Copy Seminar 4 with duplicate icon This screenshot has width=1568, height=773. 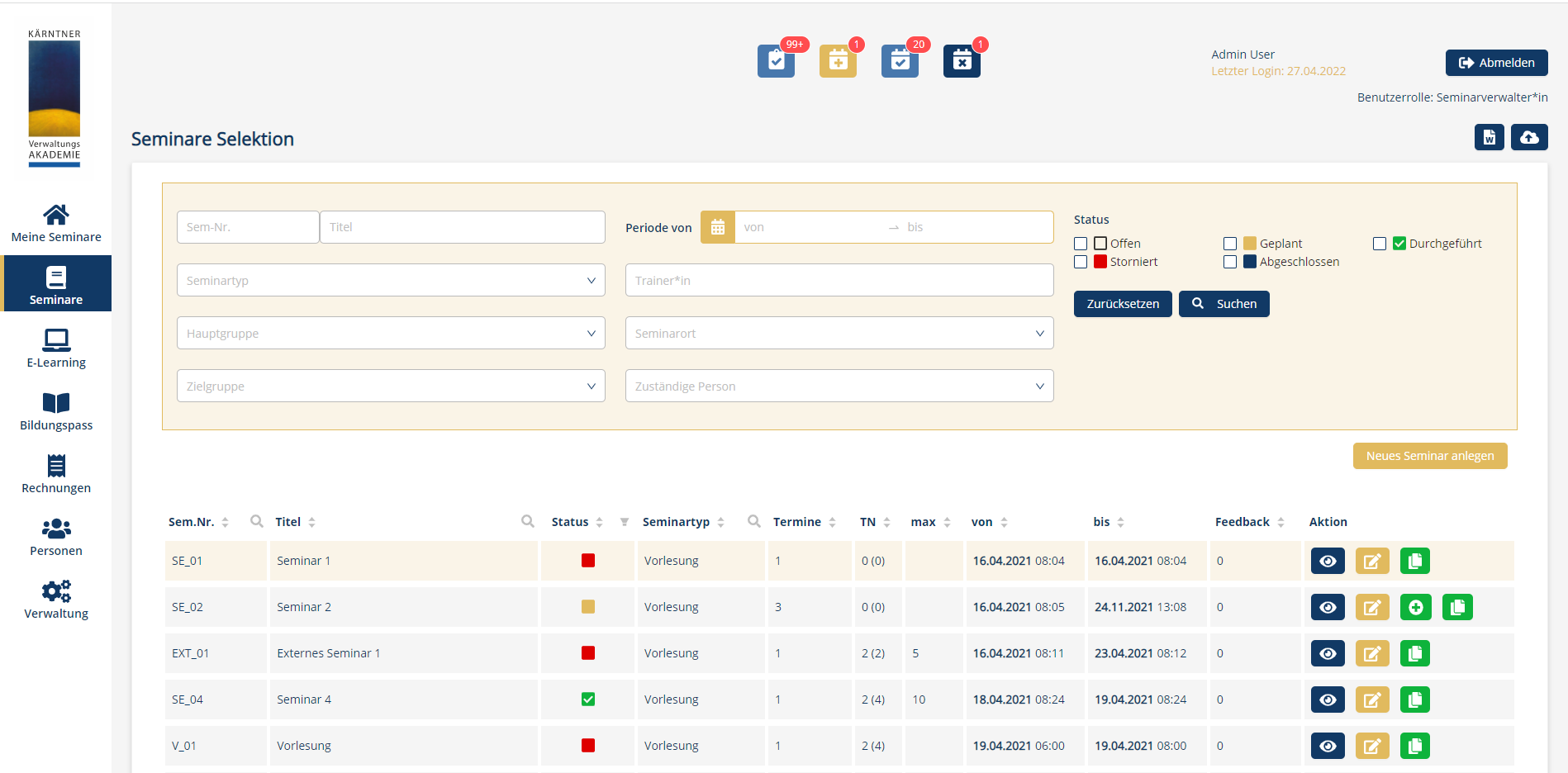pyautogui.click(x=1414, y=699)
